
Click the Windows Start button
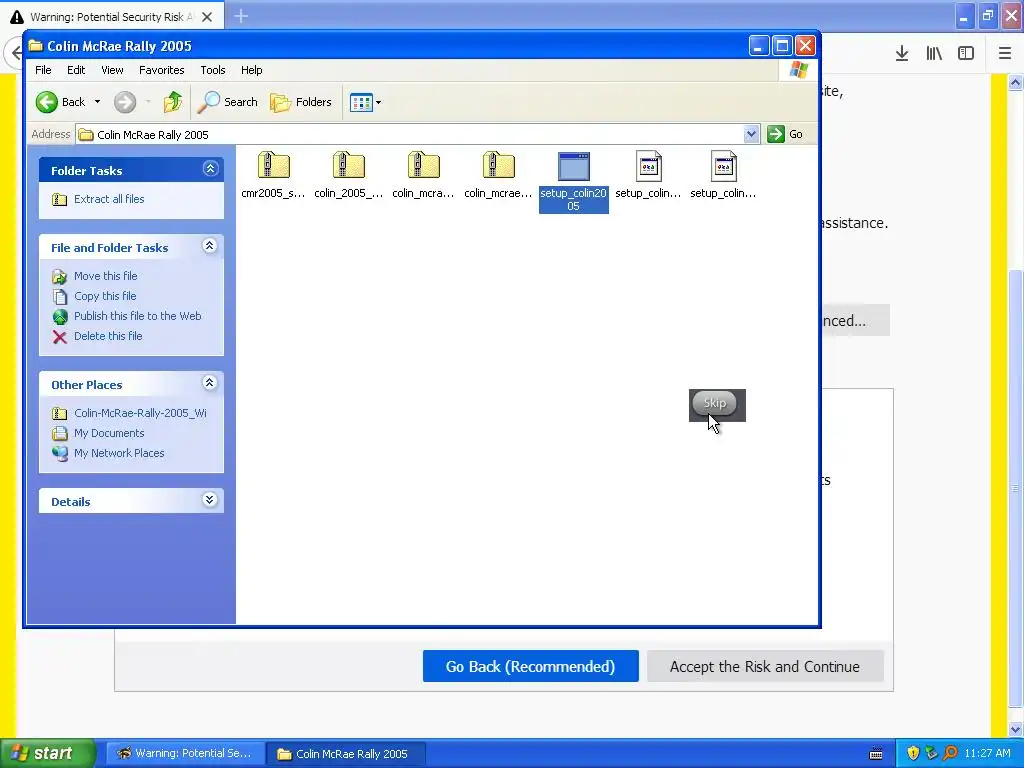(x=47, y=753)
